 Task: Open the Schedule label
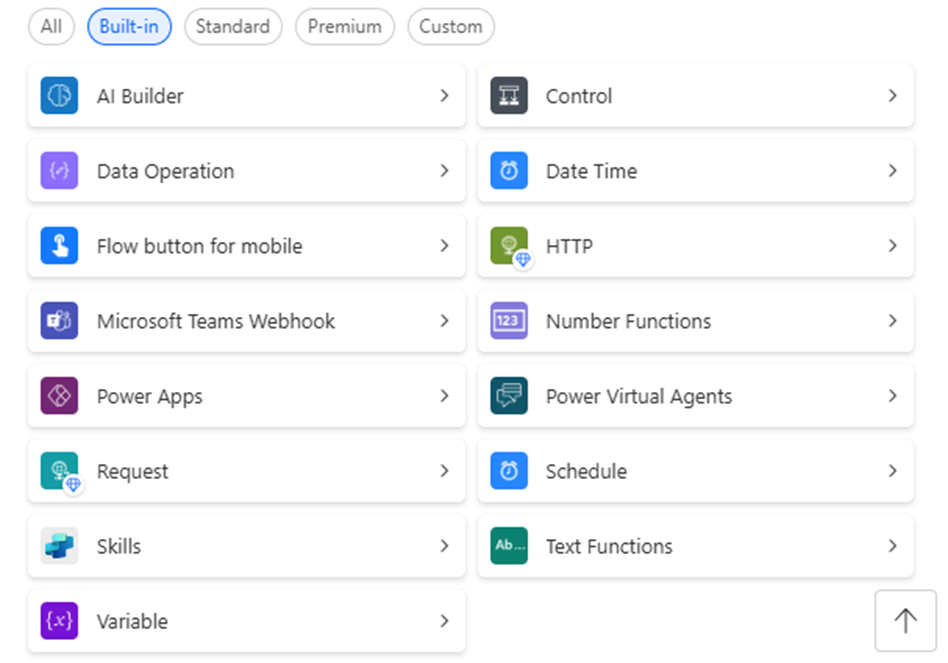click(586, 471)
